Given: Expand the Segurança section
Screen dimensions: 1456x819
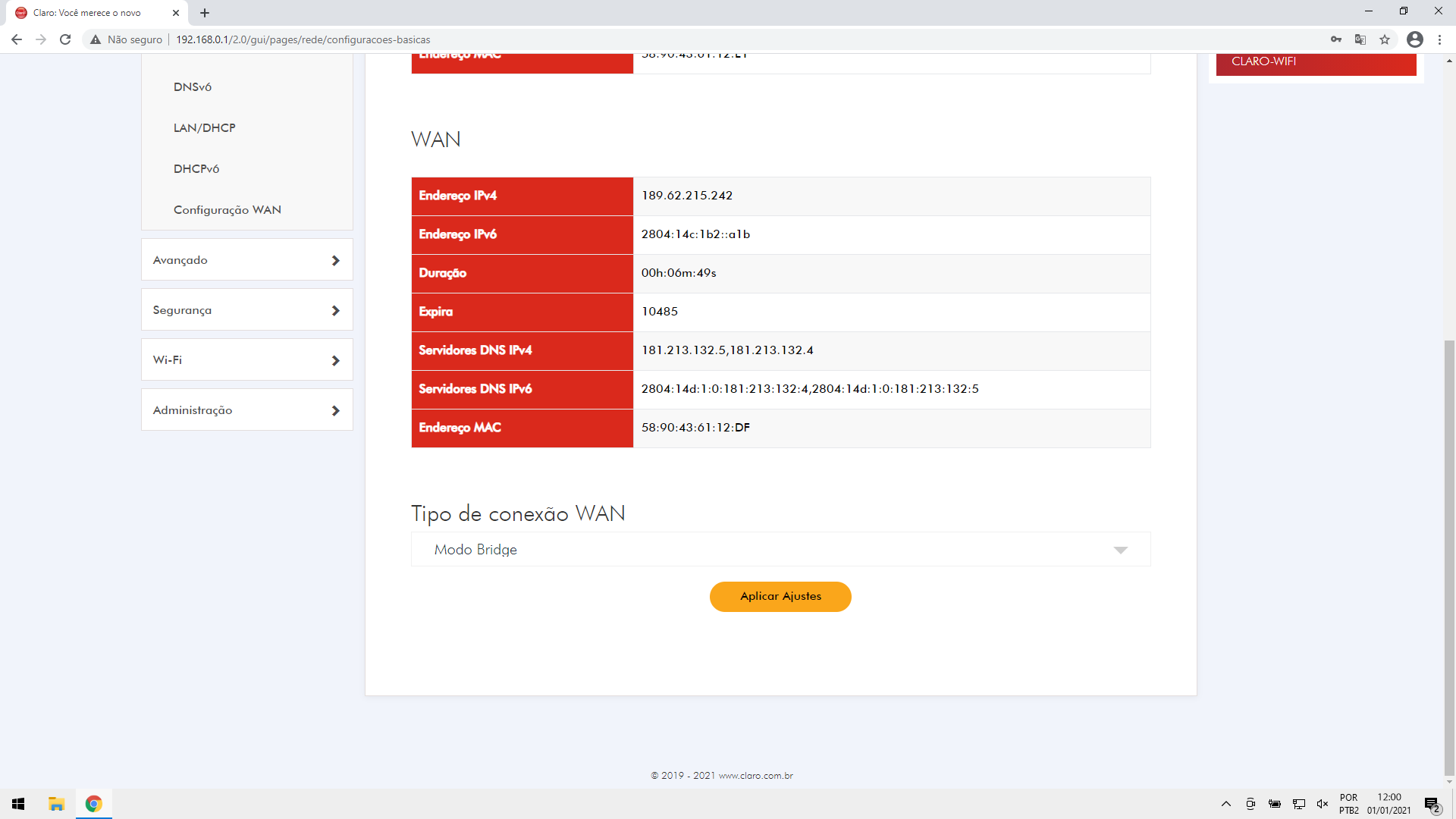Looking at the screenshot, I should (x=247, y=309).
